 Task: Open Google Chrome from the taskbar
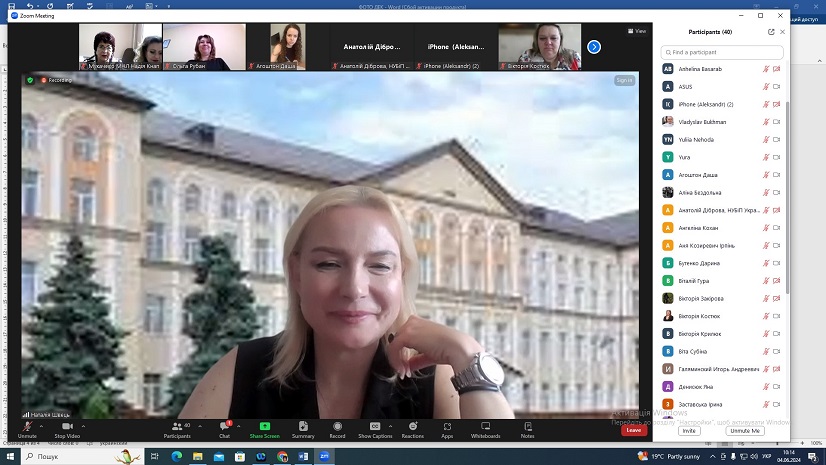tap(282, 456)
